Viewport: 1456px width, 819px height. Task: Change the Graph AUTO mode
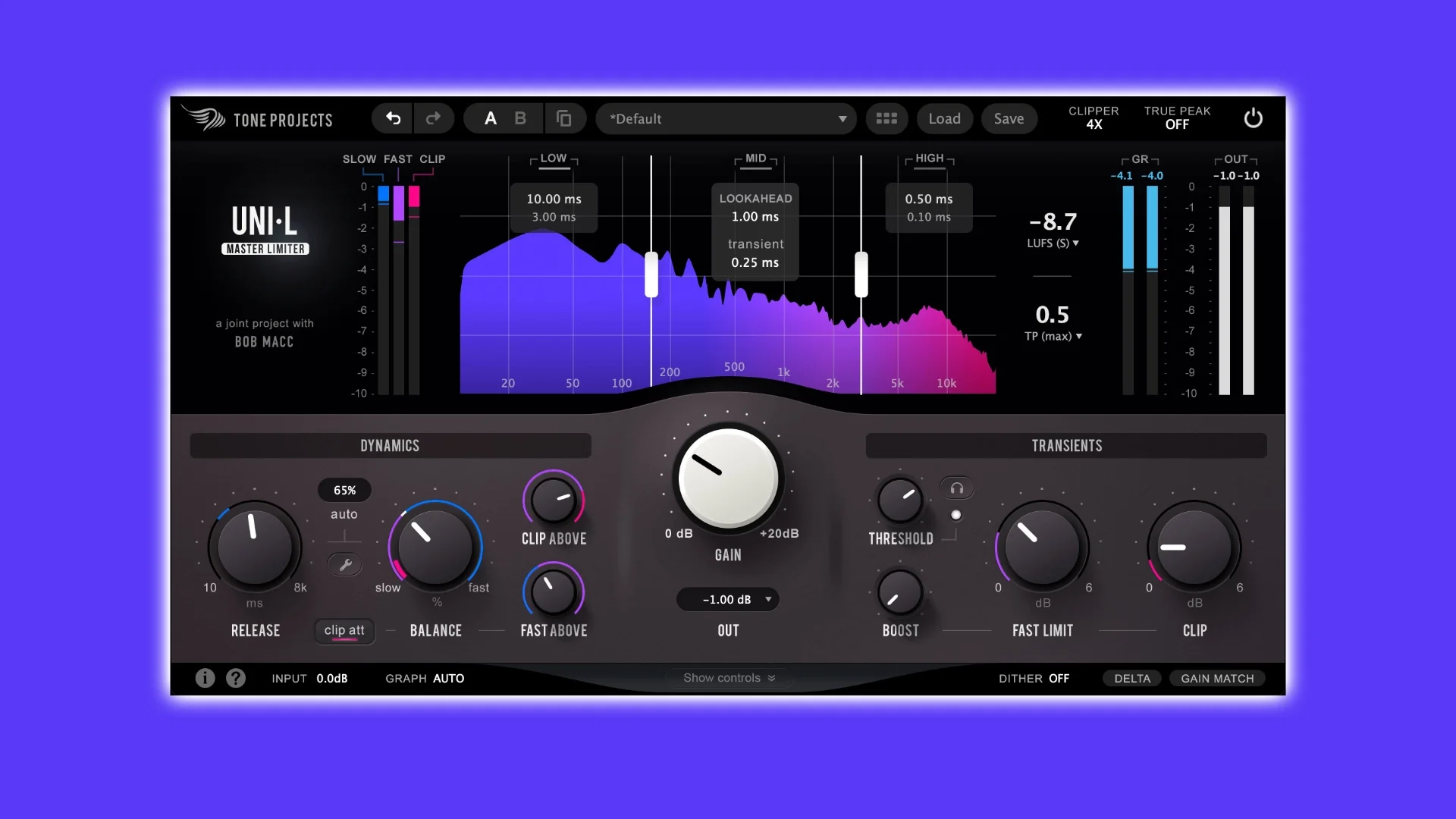click(x=425, y=679)
